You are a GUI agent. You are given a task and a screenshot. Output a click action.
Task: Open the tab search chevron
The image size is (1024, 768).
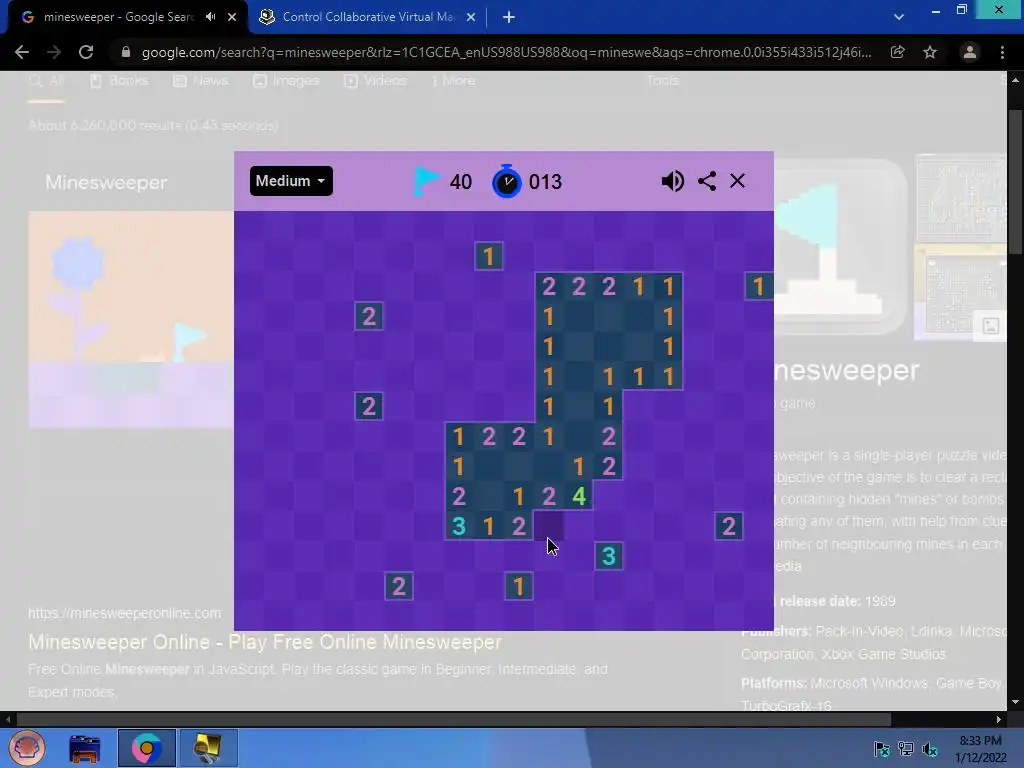[x=899, y=17]
